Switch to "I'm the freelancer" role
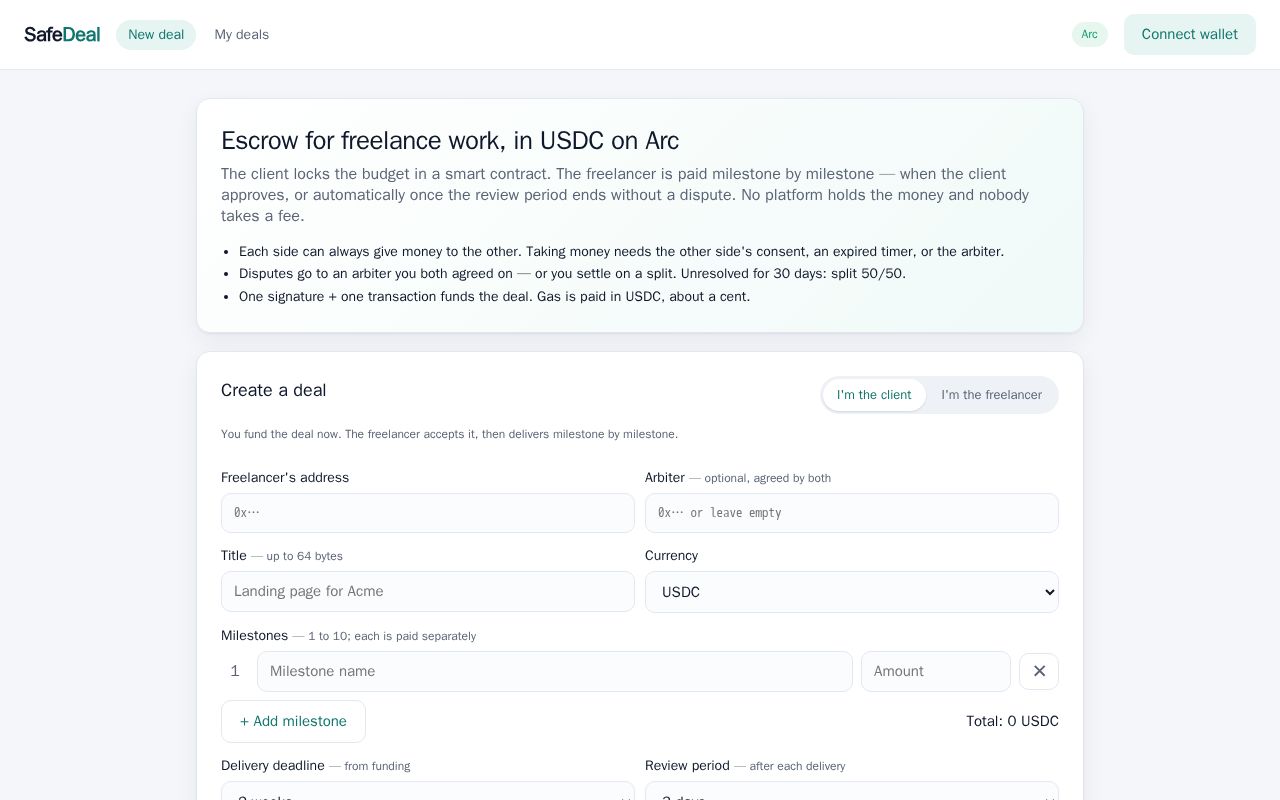 [991, 395]
